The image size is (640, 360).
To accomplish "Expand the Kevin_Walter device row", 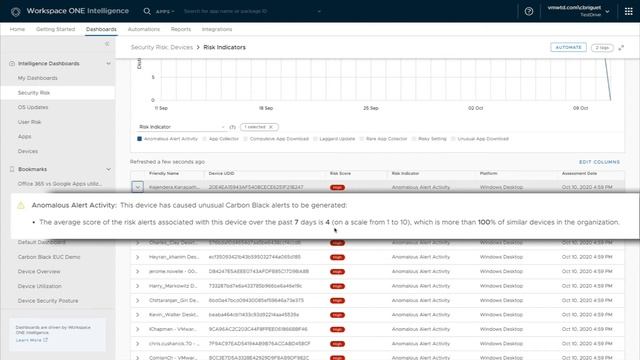I will click(x=138, y=315).
